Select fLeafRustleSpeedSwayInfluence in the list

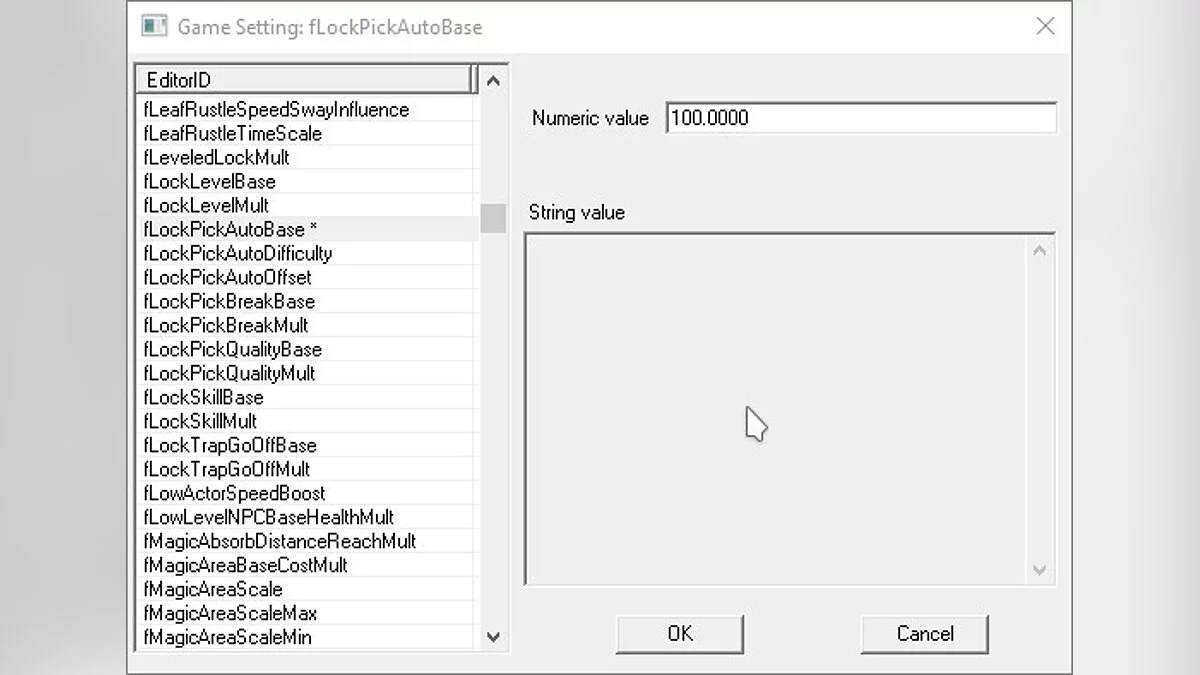[276, 109]
